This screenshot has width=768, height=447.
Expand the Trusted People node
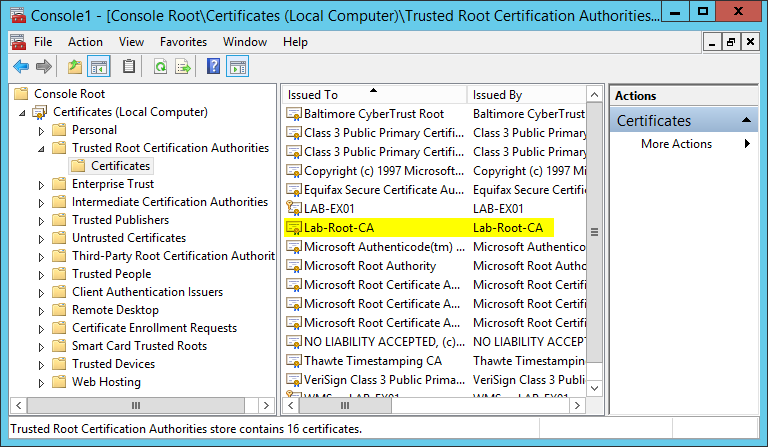coord(41,275)
